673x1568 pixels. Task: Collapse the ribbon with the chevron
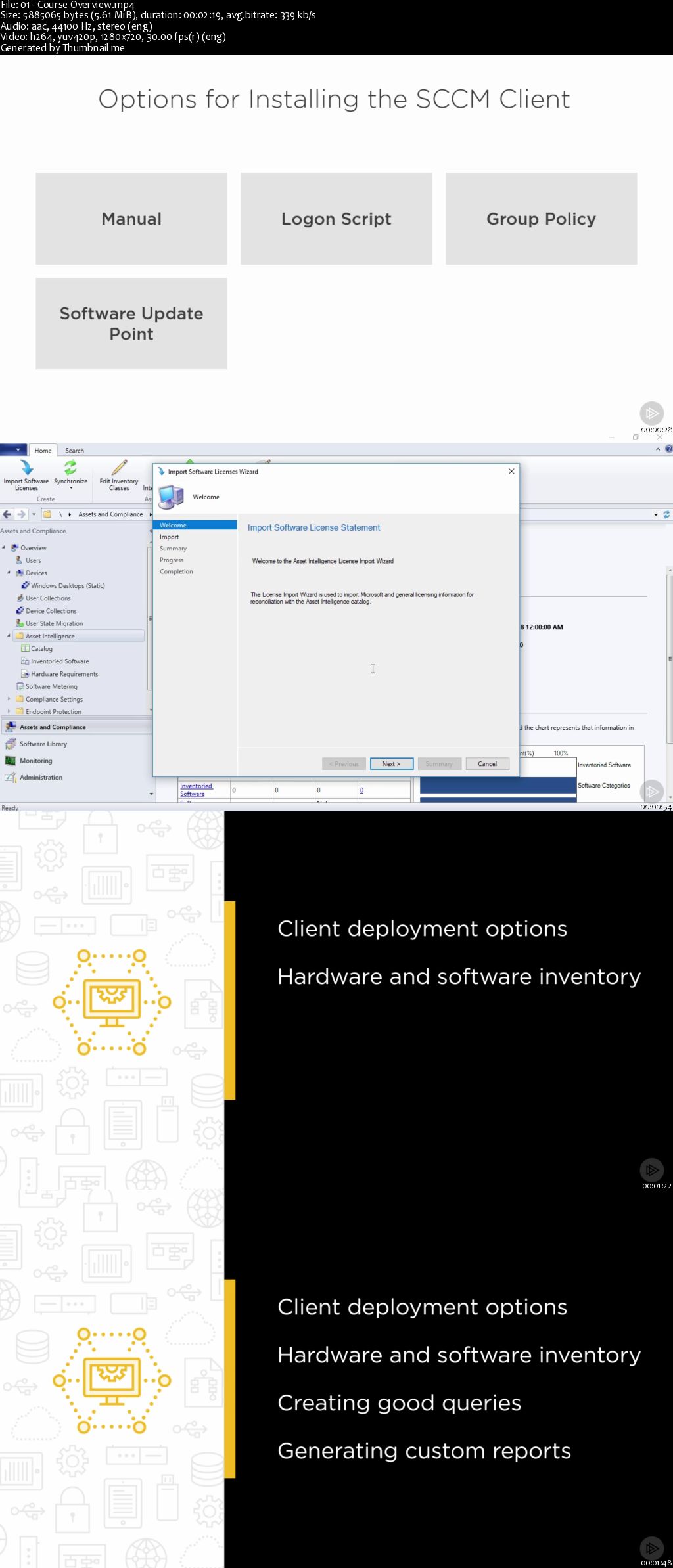658,449
